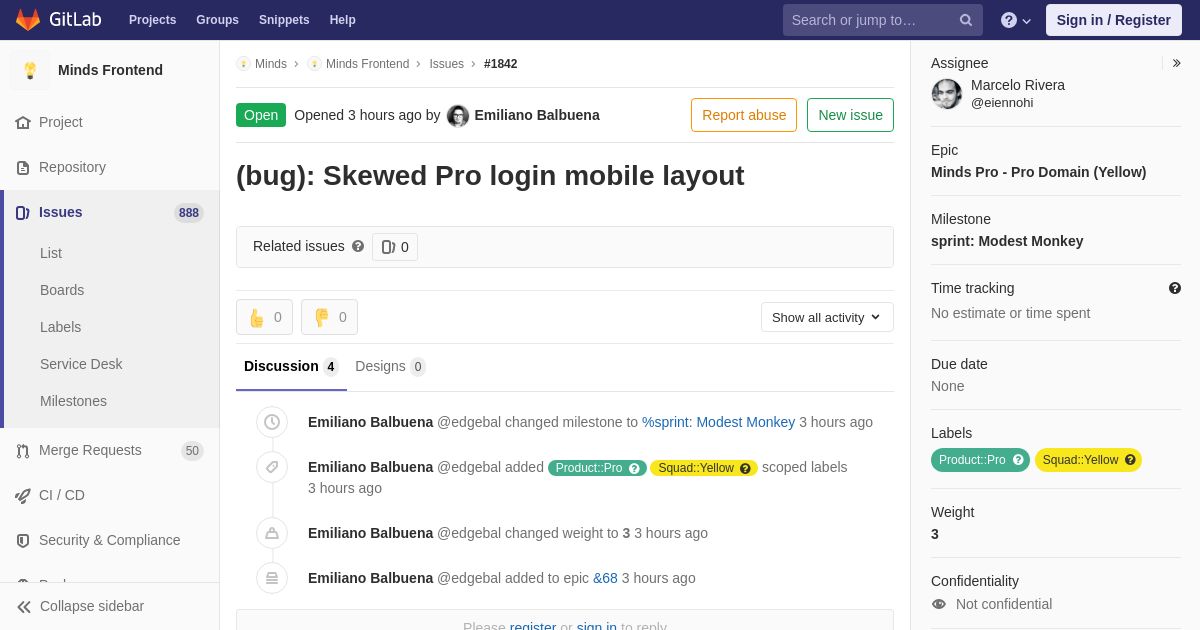
Task: Click the Not confidential eye icon
Action: (939, 604)
